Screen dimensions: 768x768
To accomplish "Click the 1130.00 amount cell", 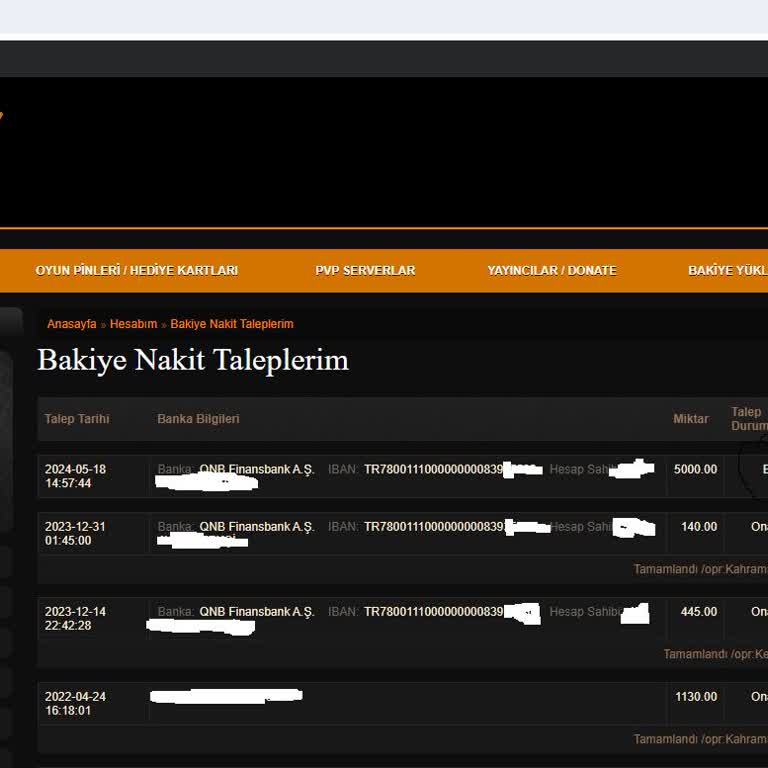I will tap(696, 696).
